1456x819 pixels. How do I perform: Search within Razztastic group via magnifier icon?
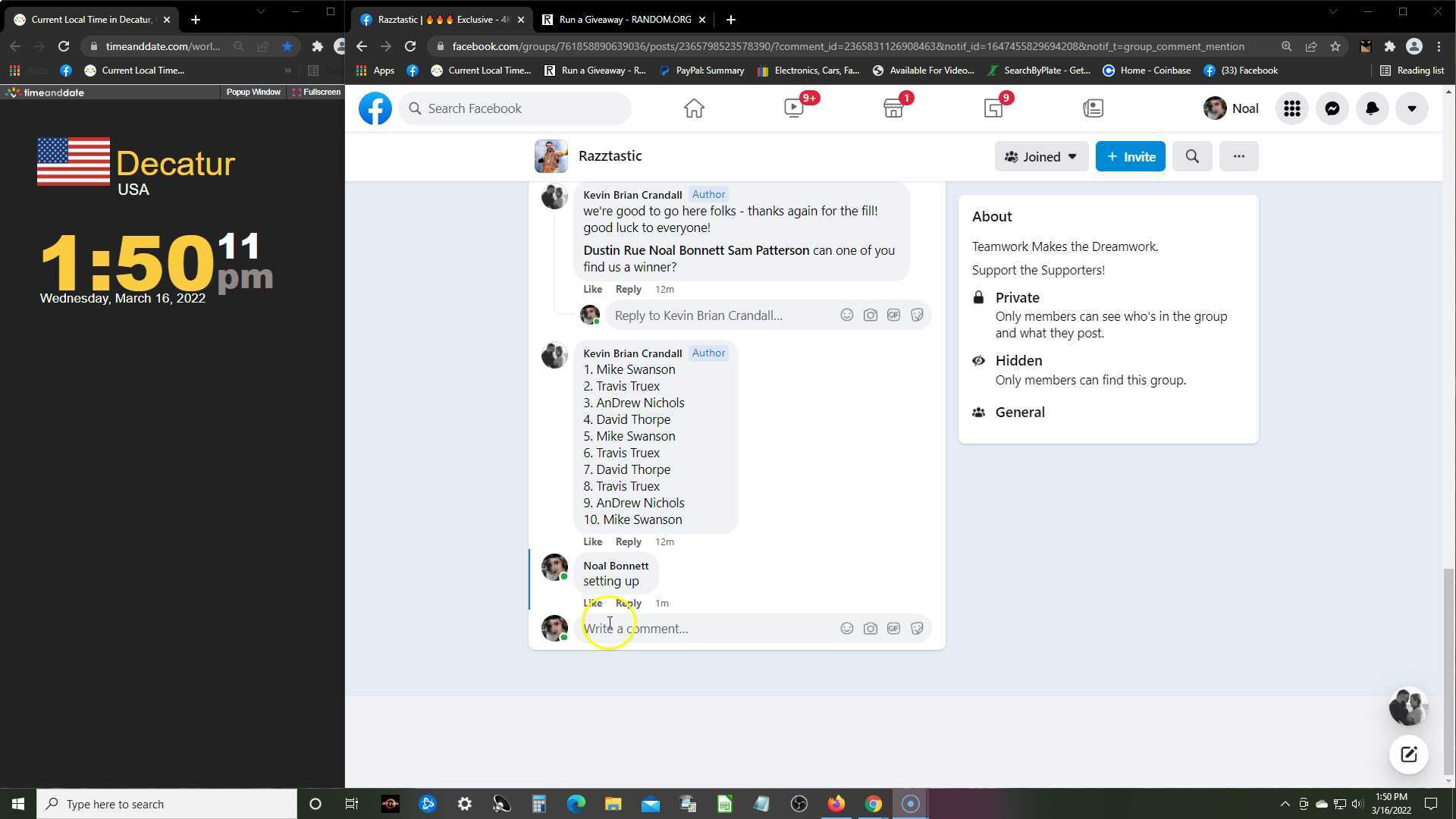(x=1191, y=156)
